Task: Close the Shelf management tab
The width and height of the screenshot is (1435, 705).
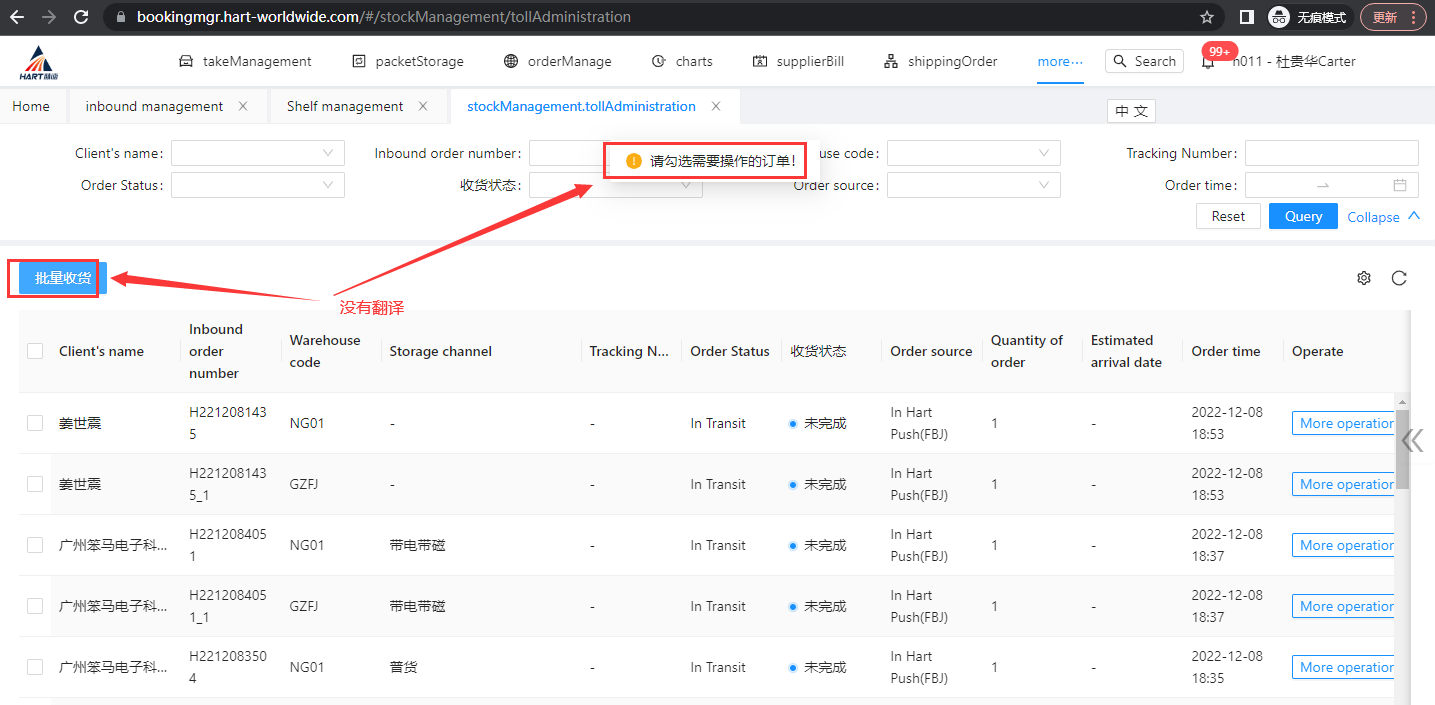Action: (423, 106)
